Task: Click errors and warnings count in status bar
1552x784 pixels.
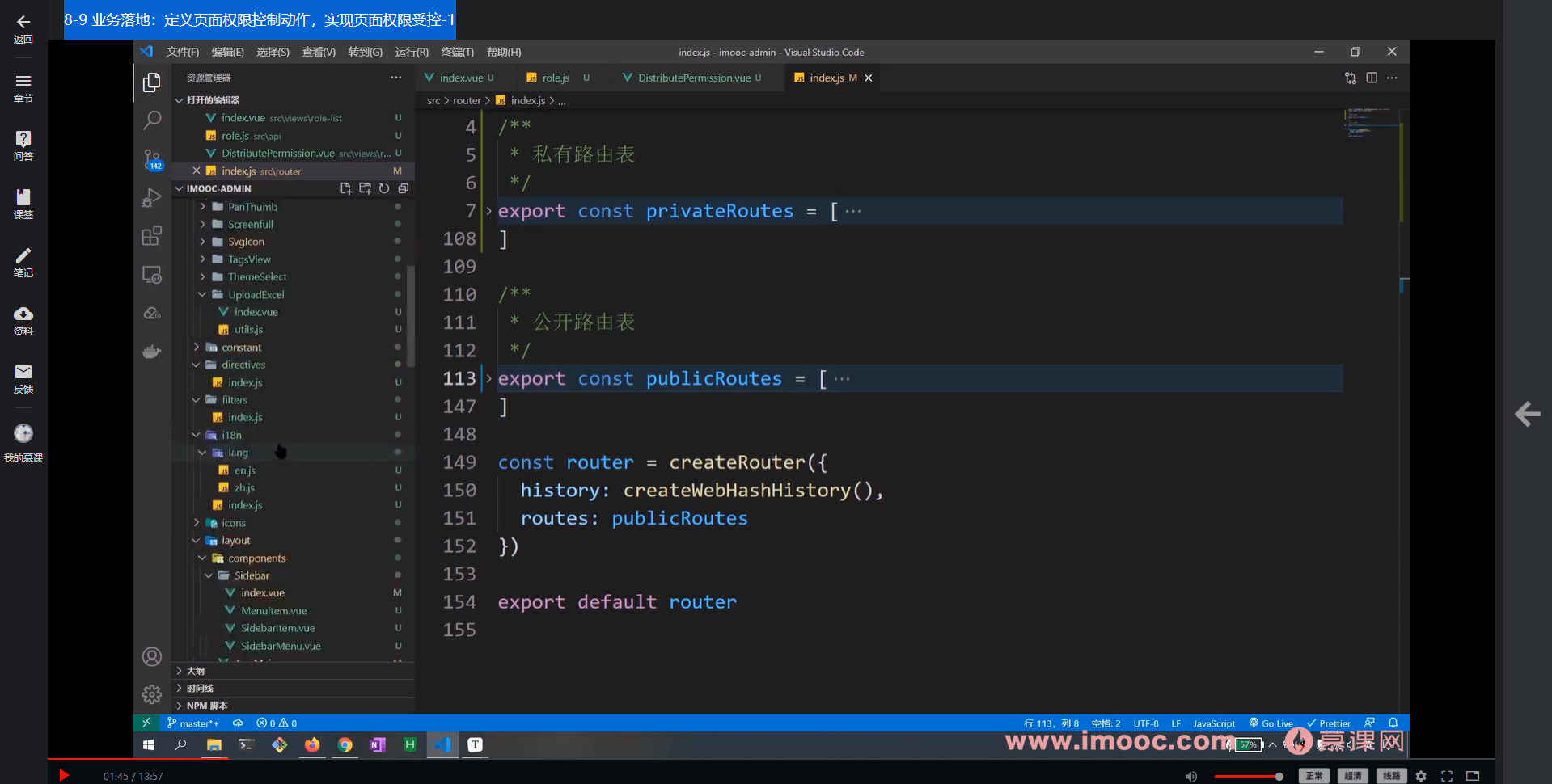Action: [277, 723]
